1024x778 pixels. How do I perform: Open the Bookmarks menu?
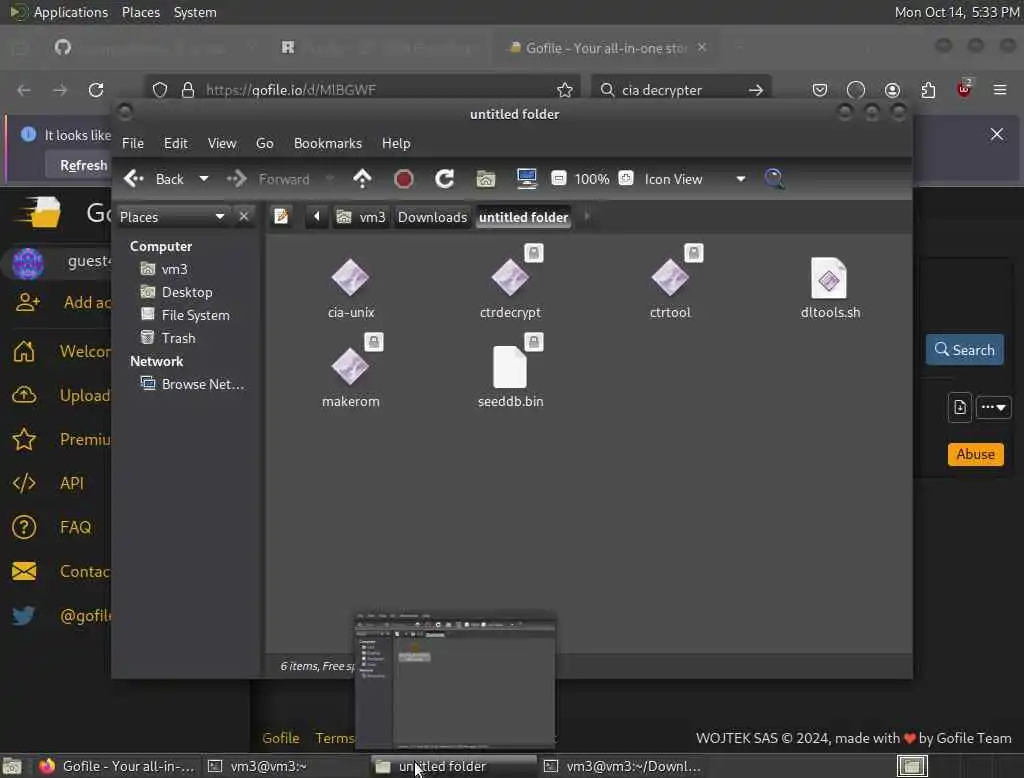(x=328, y=143)
